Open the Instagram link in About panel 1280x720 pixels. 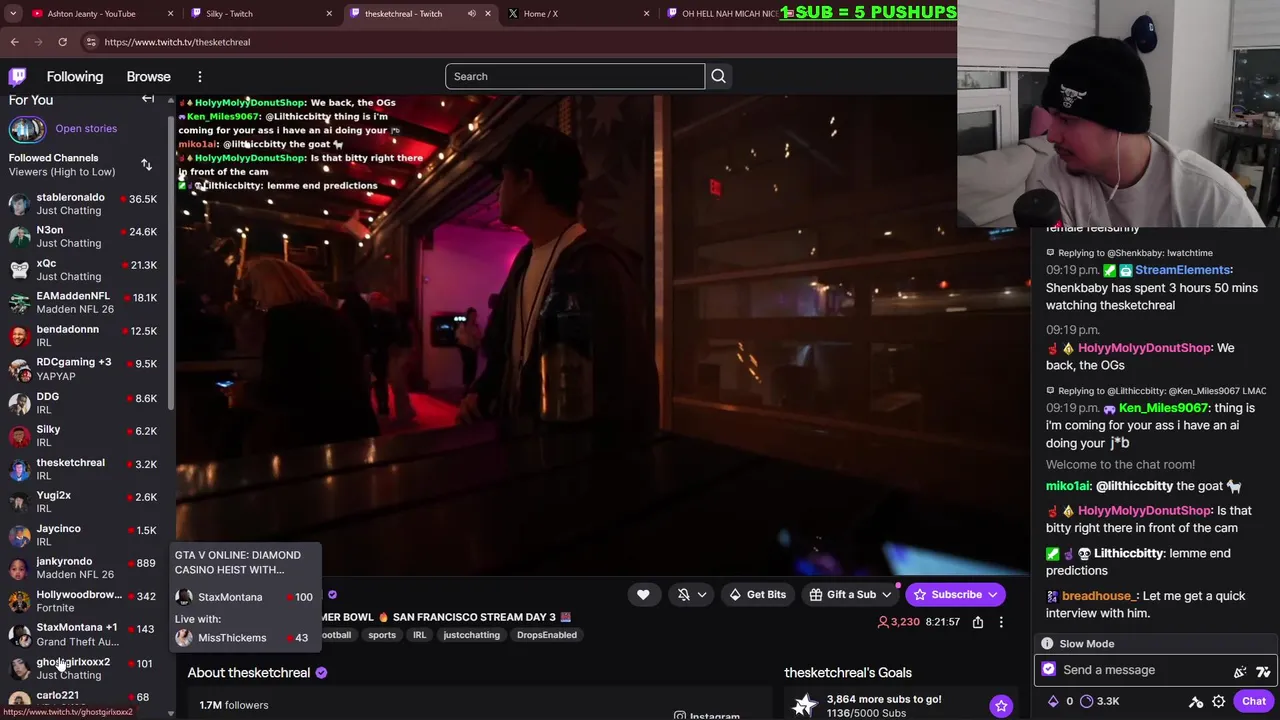pyautogui.click(x=706, y=714)
